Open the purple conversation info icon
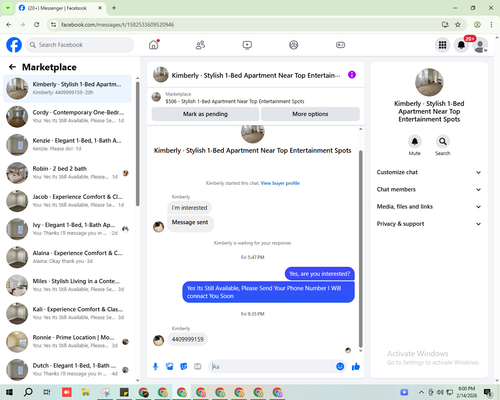Image resolution: width=500 pixels, height=400 pixels. click(x=352, y=75)
